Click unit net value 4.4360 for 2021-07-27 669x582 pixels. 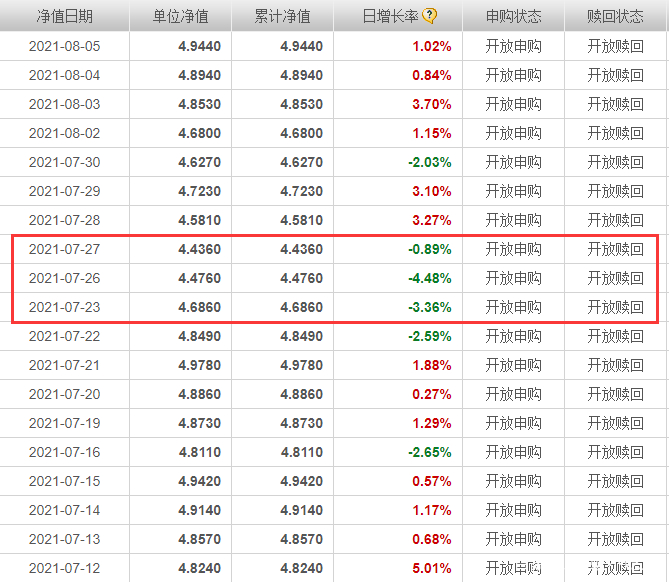pos(200,249)
